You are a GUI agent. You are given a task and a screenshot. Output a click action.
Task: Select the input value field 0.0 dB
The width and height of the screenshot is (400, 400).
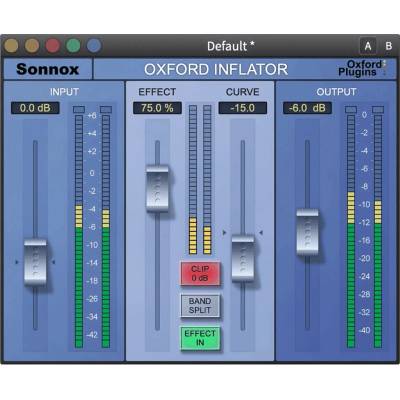(x=35, y=108)
